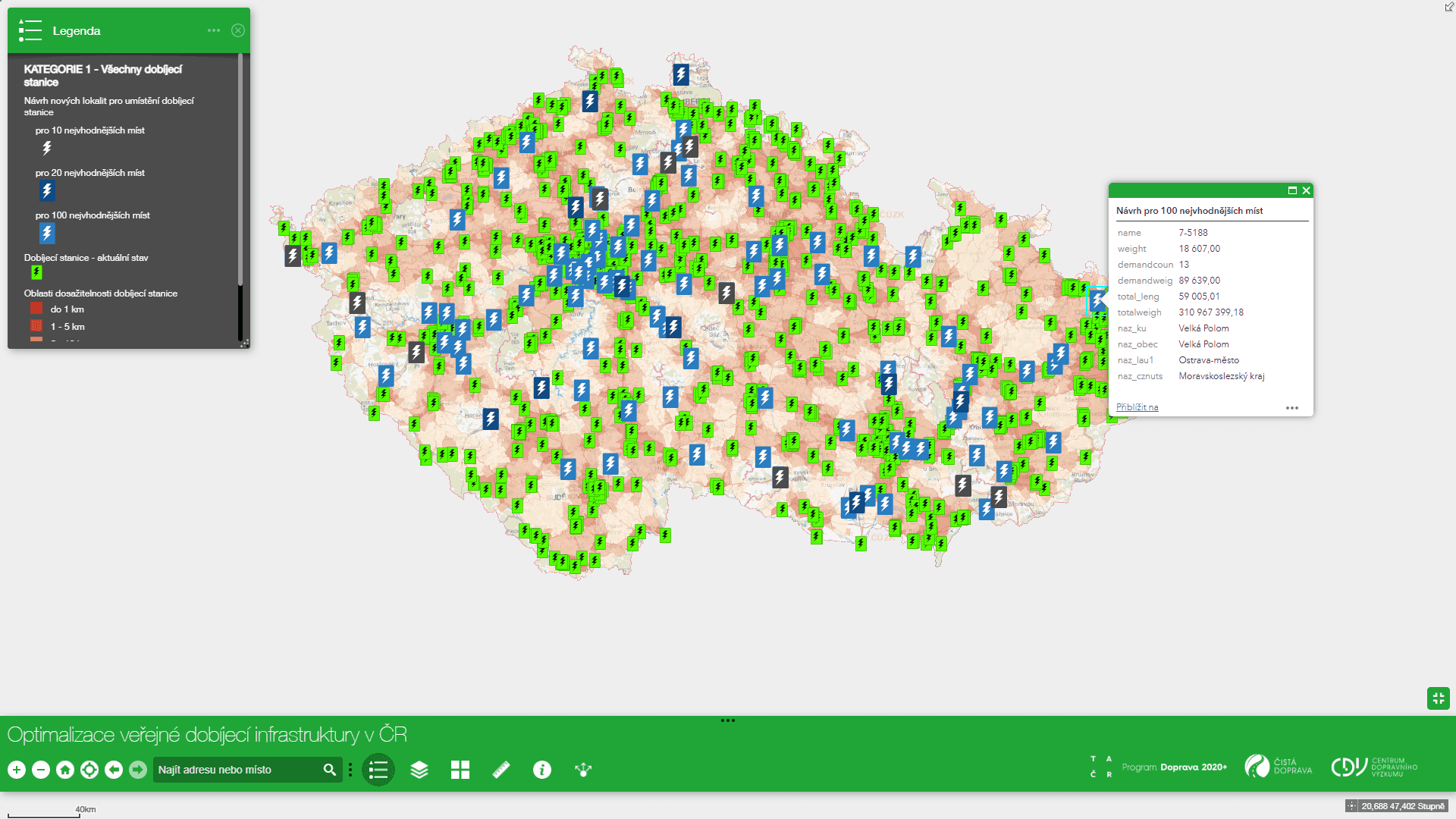Click the magnifier search icon
This screenshot has height=819, width=1456.
pyautogui.click(x=329, y=770)
